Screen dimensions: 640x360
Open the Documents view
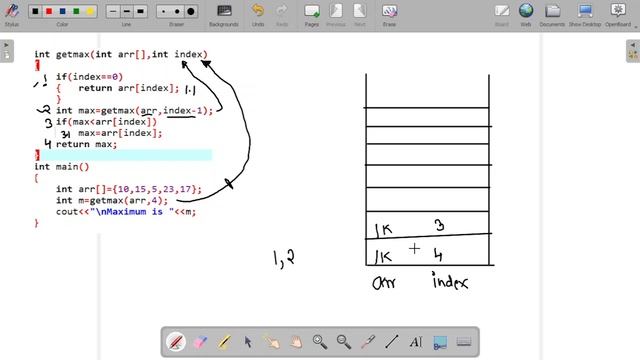(552, 15)
